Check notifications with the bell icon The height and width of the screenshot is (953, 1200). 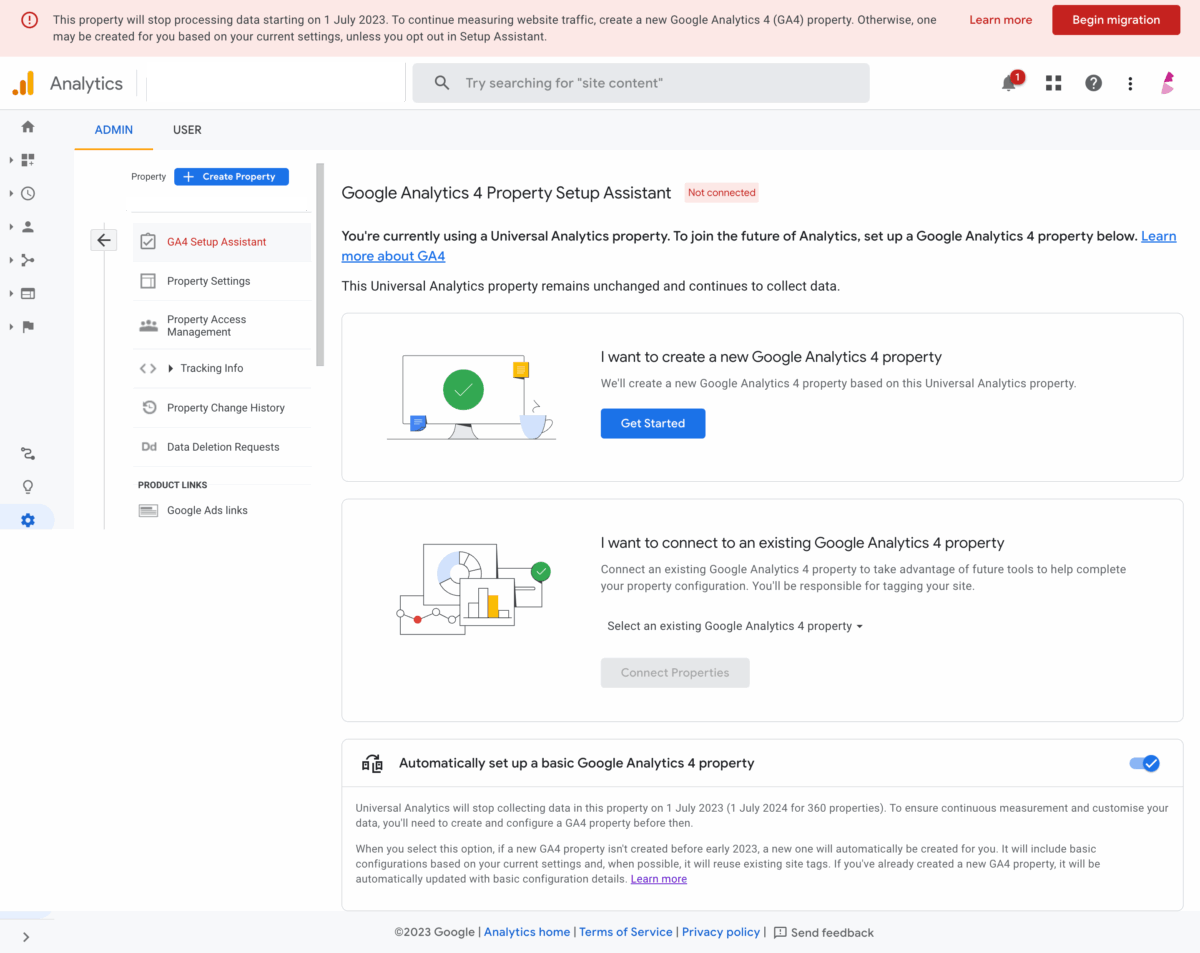click(1009, 83)
